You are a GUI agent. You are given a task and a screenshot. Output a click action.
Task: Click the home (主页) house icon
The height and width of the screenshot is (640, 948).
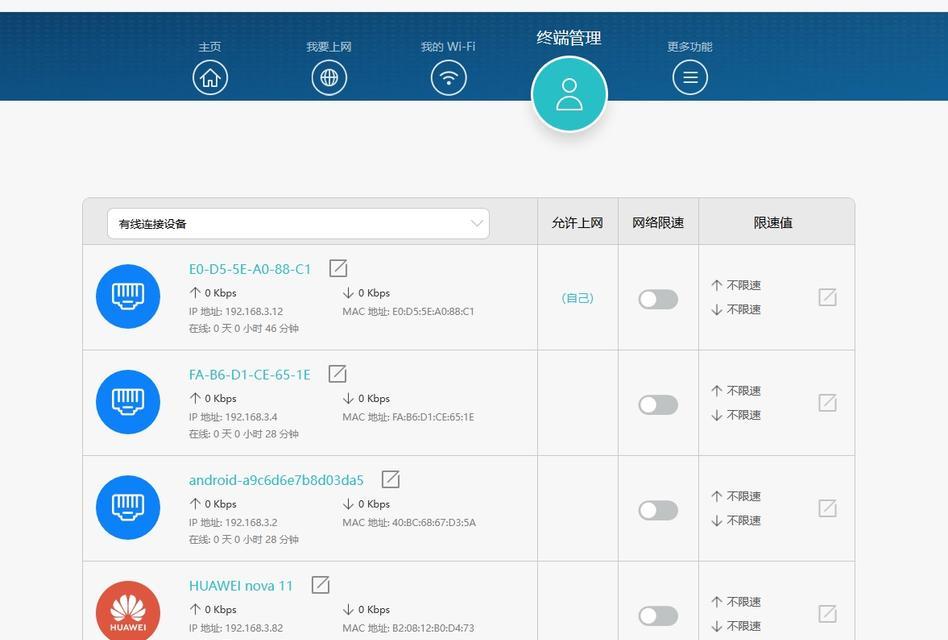tap(210, 77)
